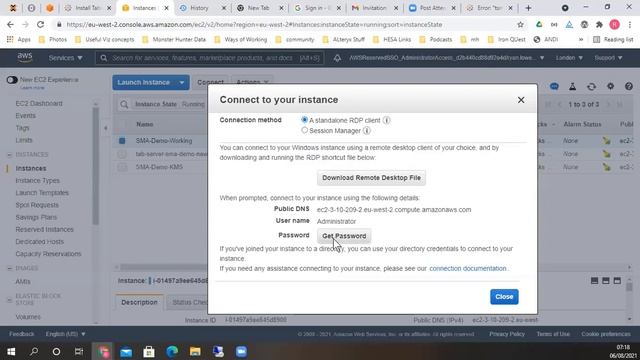
Task: Open Instance Types page
Action: (37, 180)
